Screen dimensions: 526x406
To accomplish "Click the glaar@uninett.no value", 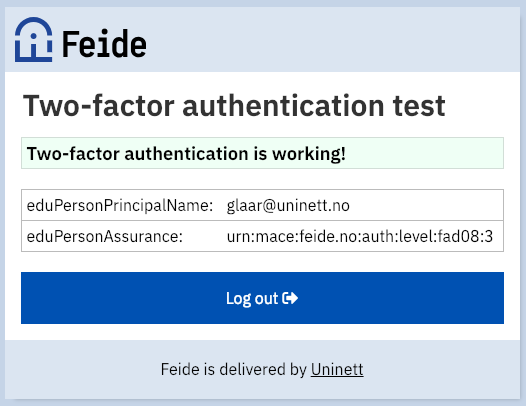I will (288, 205).
